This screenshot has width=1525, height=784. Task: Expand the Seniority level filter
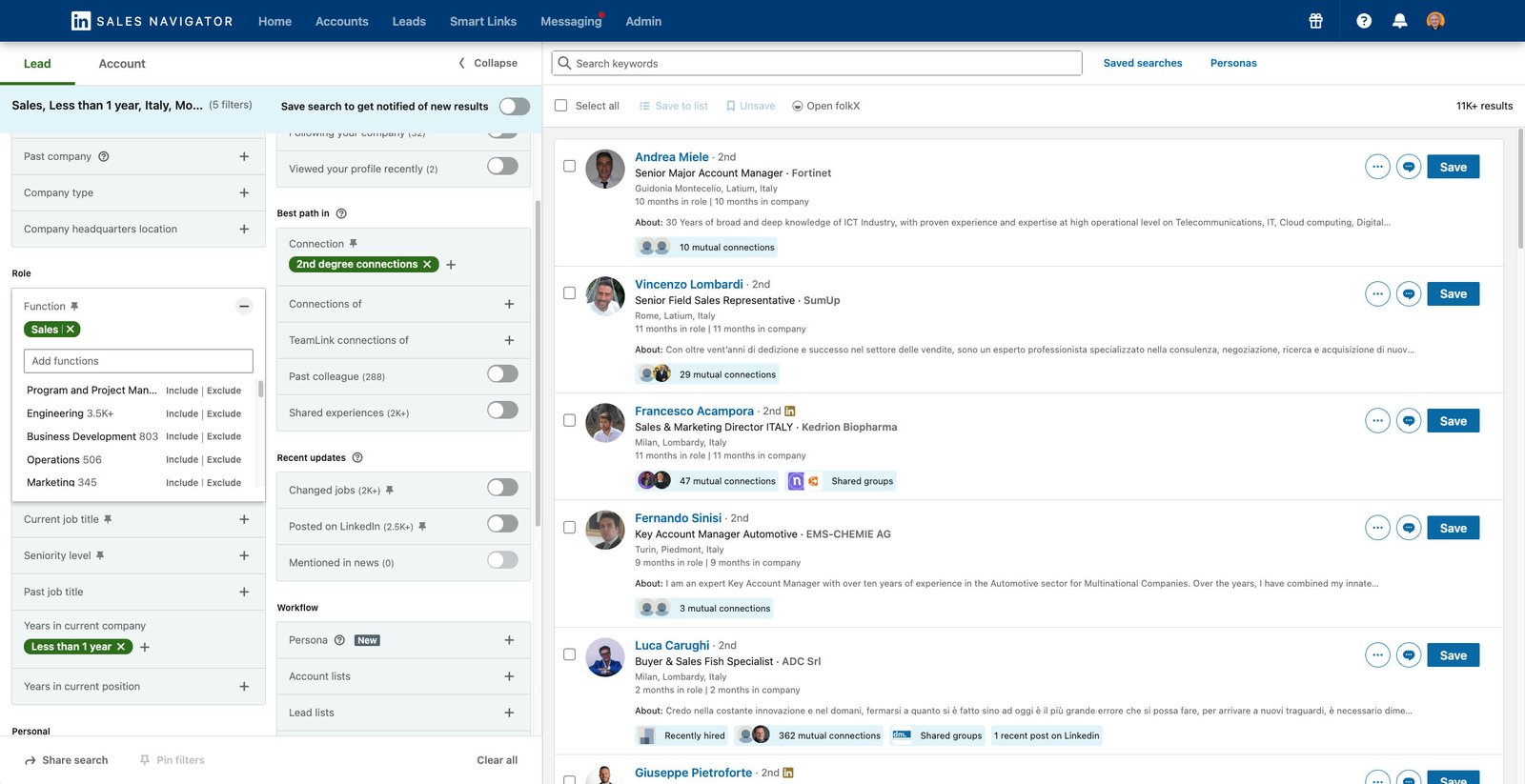pos(244,555)
